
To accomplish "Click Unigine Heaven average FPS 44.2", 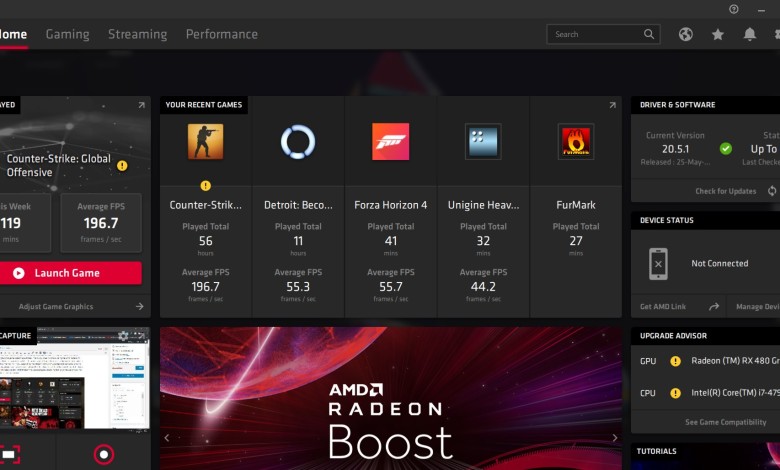I will pos(483,286).
